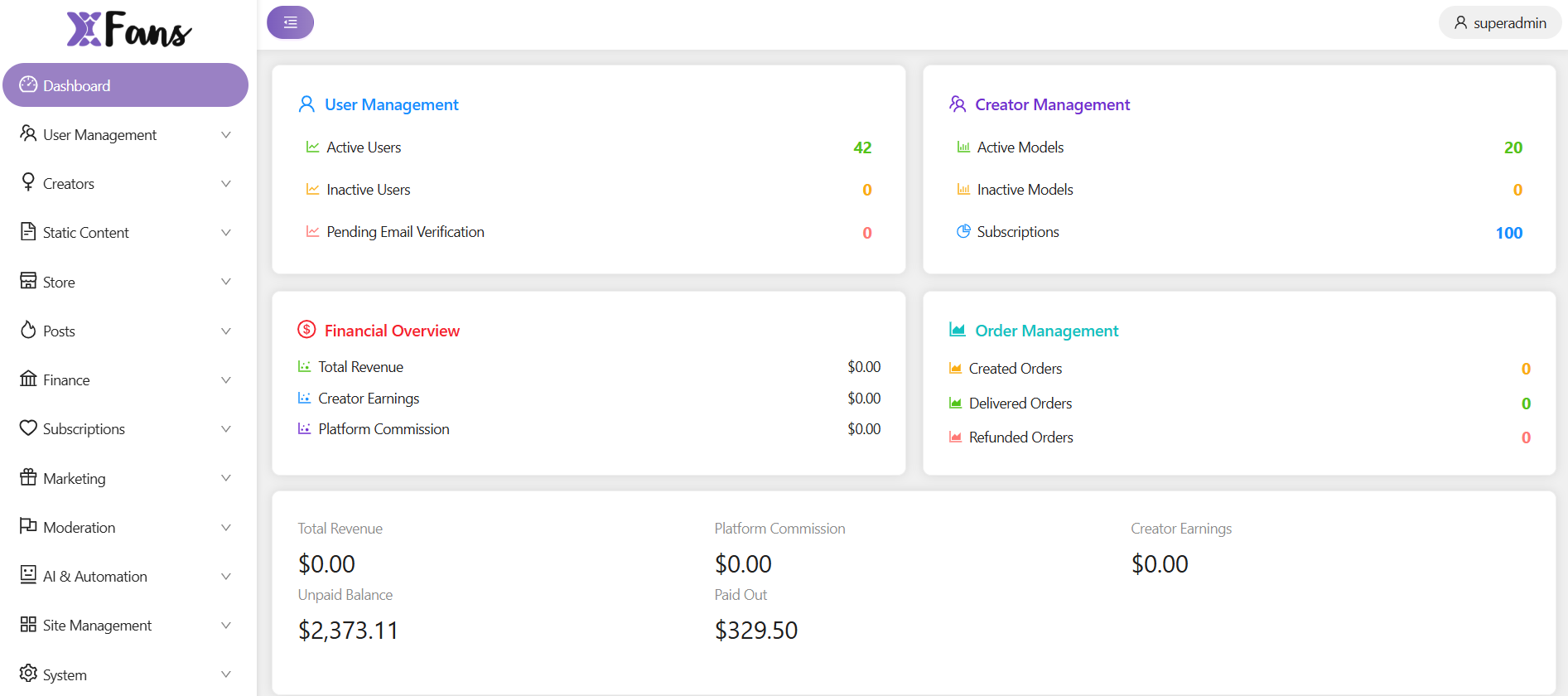Click the Creator Earnings row label

point(369,399)
